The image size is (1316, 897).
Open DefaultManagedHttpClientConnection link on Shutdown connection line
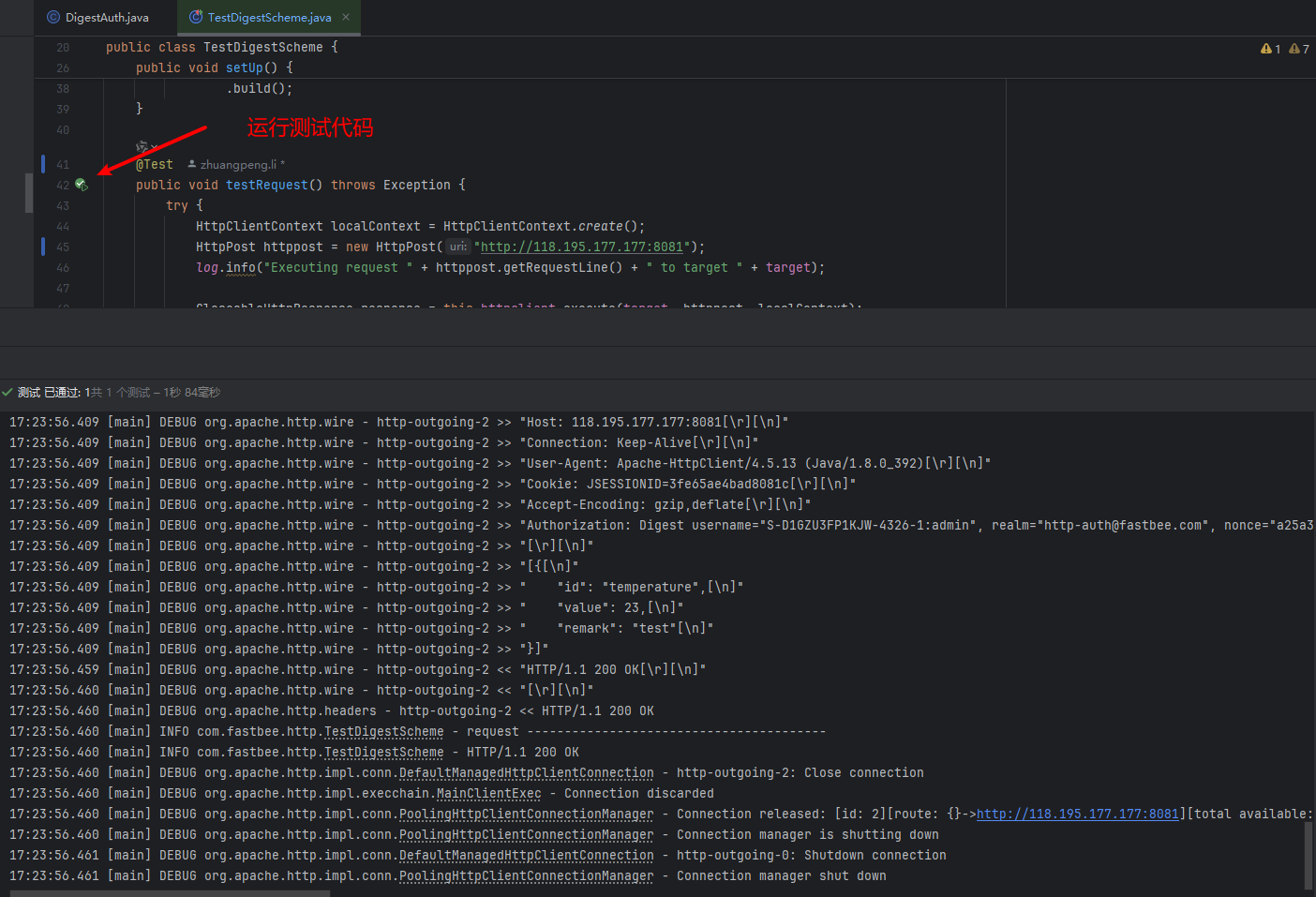click(x=527, y=855)
